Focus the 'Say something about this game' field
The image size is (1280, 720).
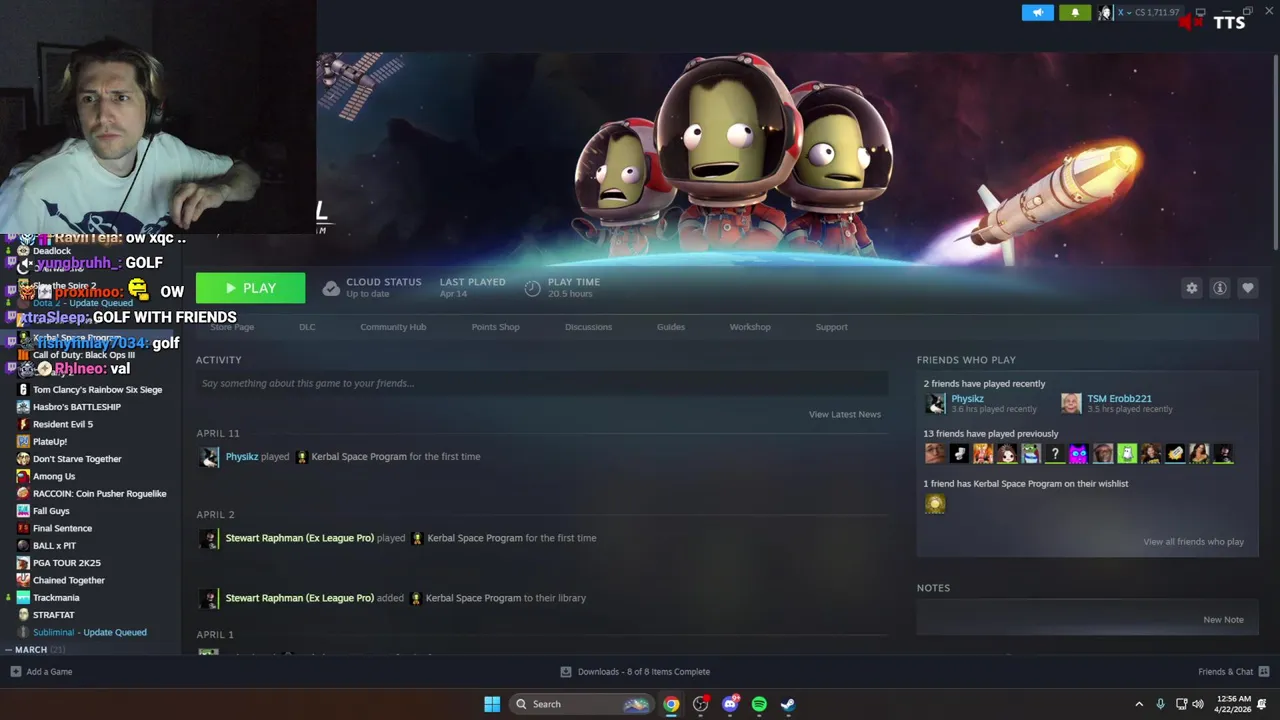click(542, 383)
